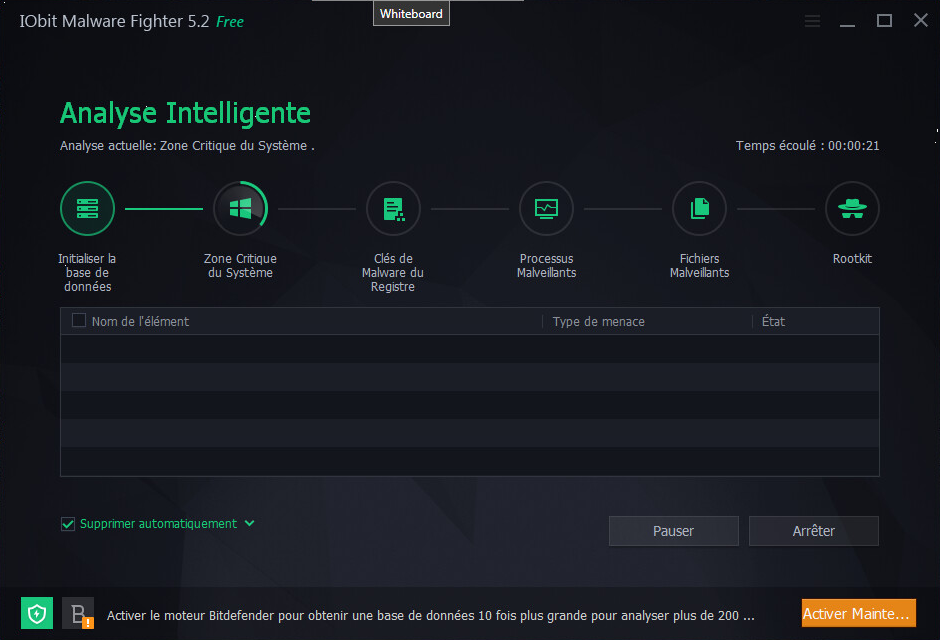Viewport: 940px width, 640px height.
Task: Select the Zone Critique du Système Windows icon
Action: coord(240,209)
